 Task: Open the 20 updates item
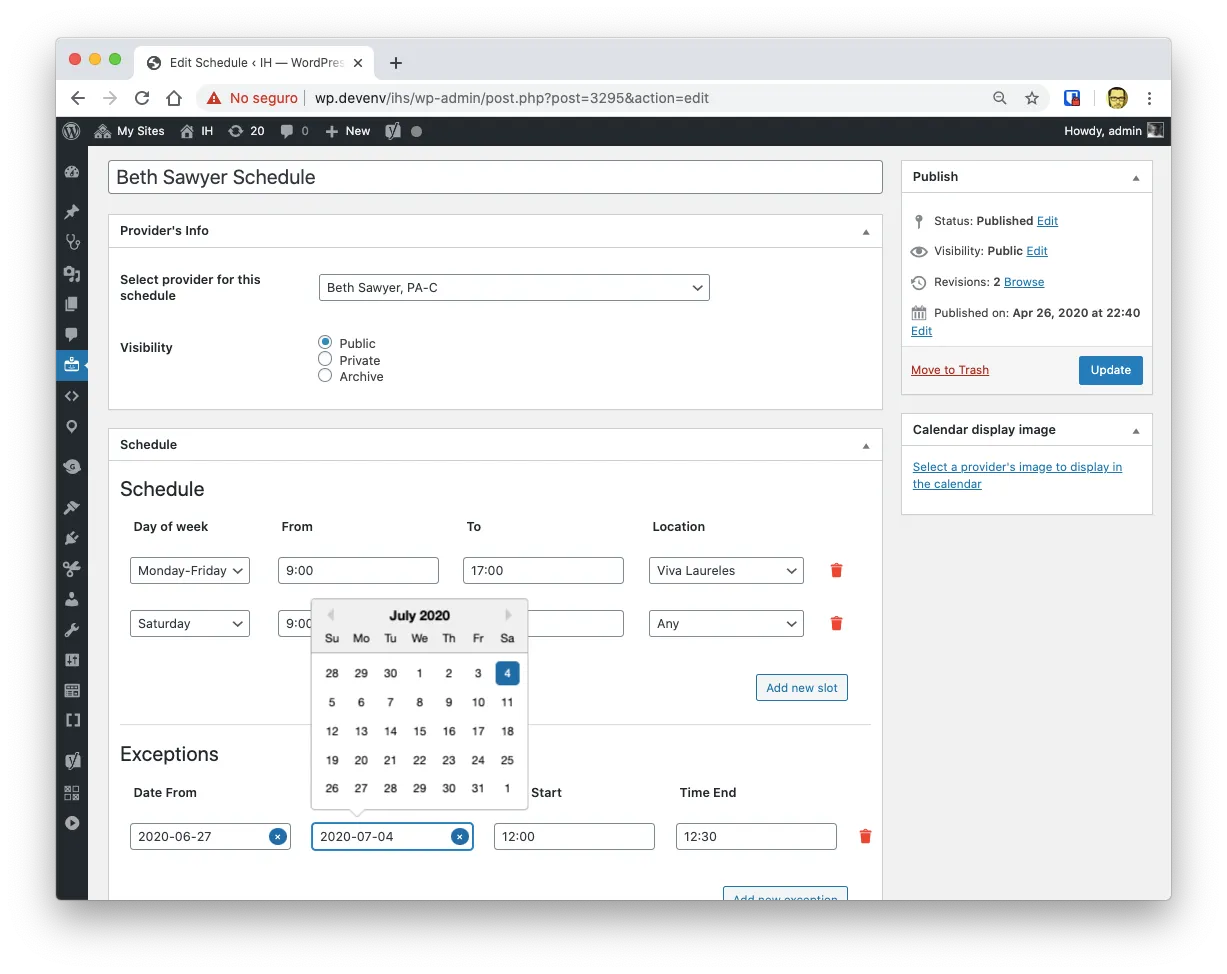tap(246, 131)
